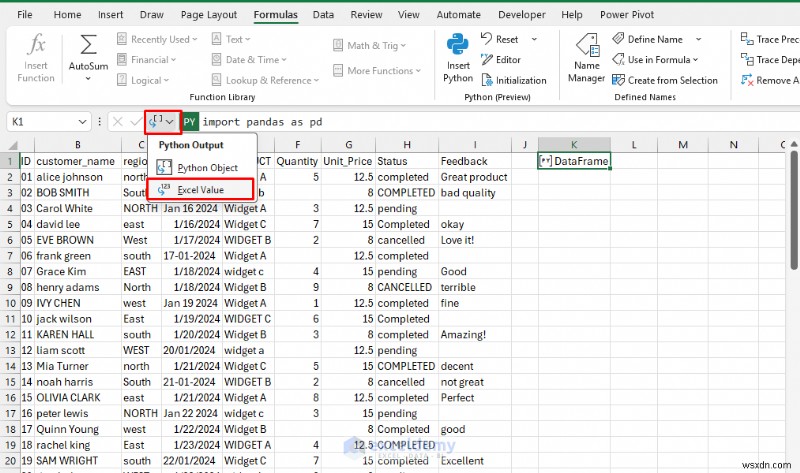Open the File tab

click(24, 14)
